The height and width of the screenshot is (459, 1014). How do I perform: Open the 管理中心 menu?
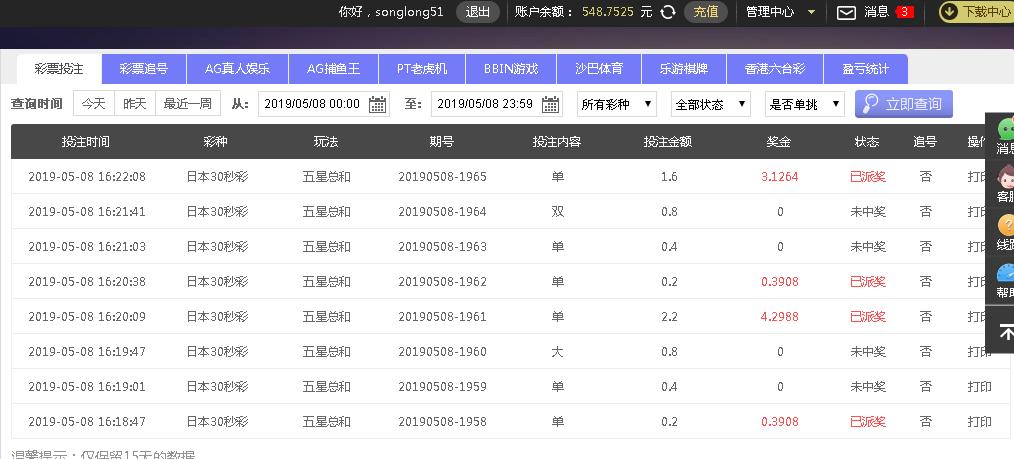(x=780, y=12)
